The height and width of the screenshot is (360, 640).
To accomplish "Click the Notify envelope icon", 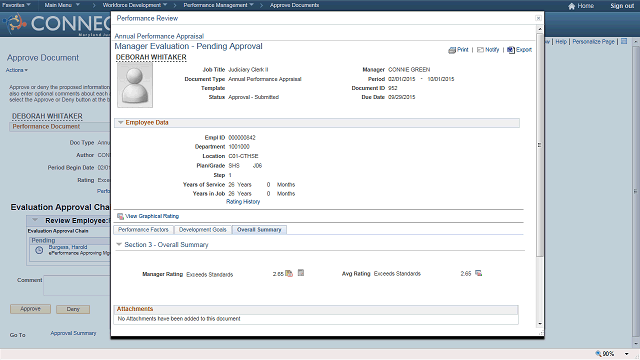I will tap(480, 50).
